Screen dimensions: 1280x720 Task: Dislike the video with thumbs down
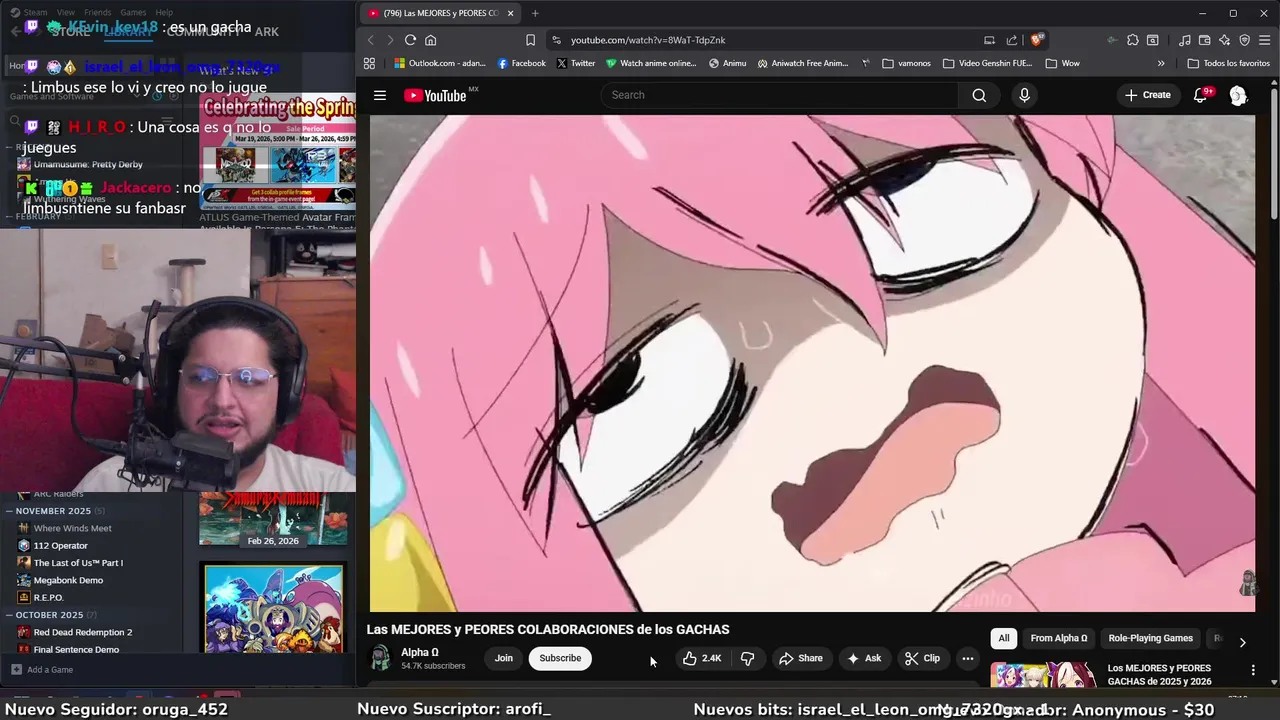click(x=747, y=658)
